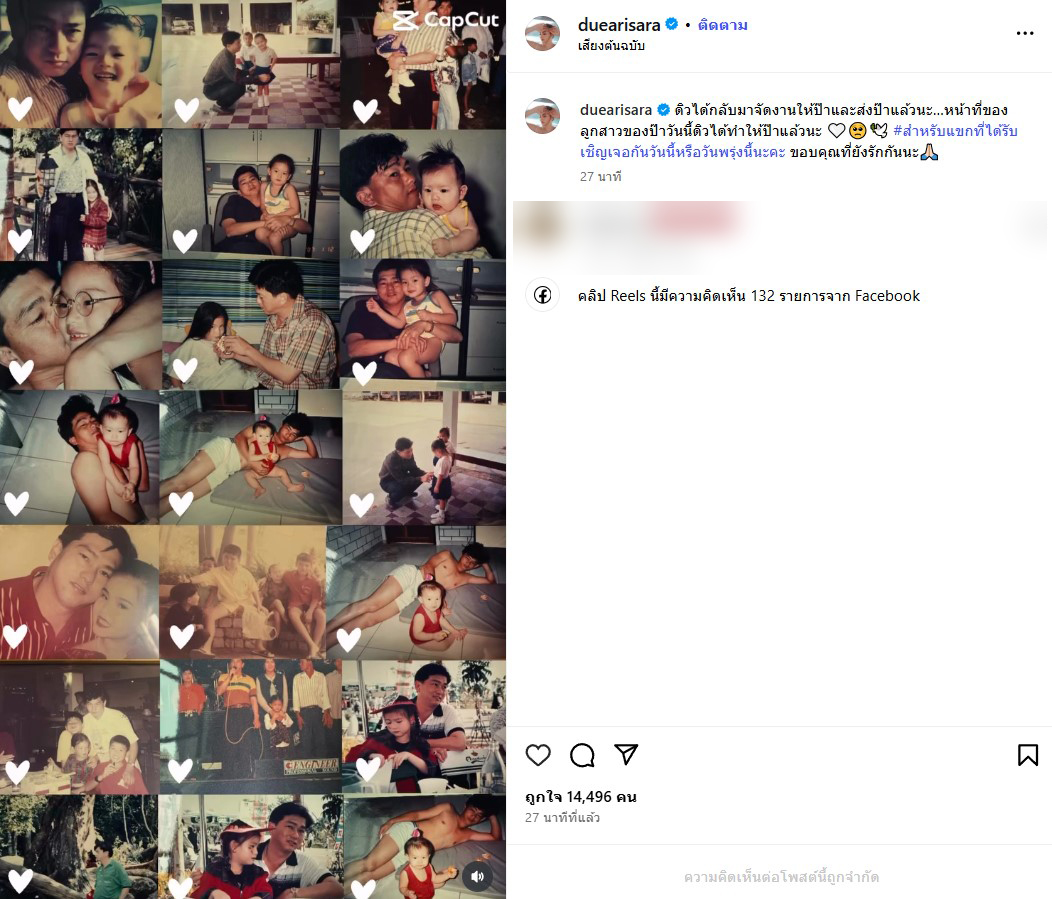Image resolution: width=1052 pixels, height=899 pixels.
Task: Click duearisara username in the caption
Action: (616, 109)
